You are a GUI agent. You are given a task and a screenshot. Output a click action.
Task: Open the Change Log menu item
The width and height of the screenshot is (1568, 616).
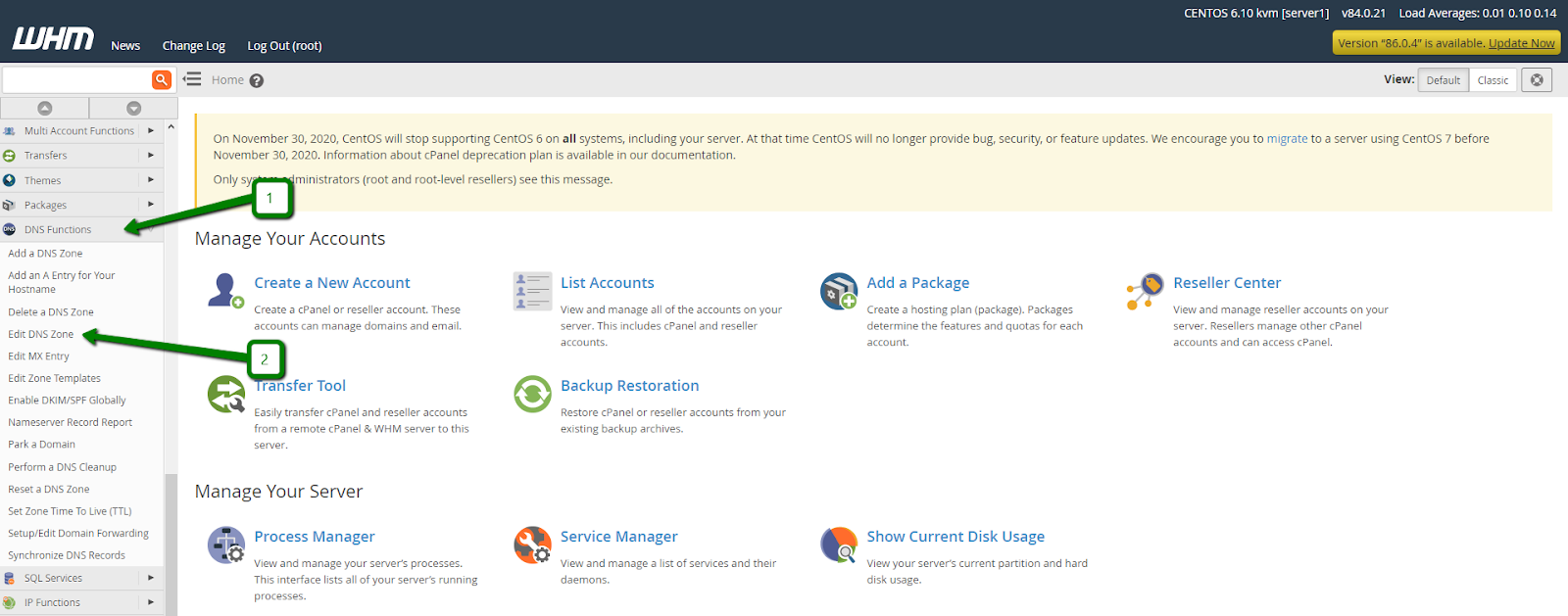point(194,45)
